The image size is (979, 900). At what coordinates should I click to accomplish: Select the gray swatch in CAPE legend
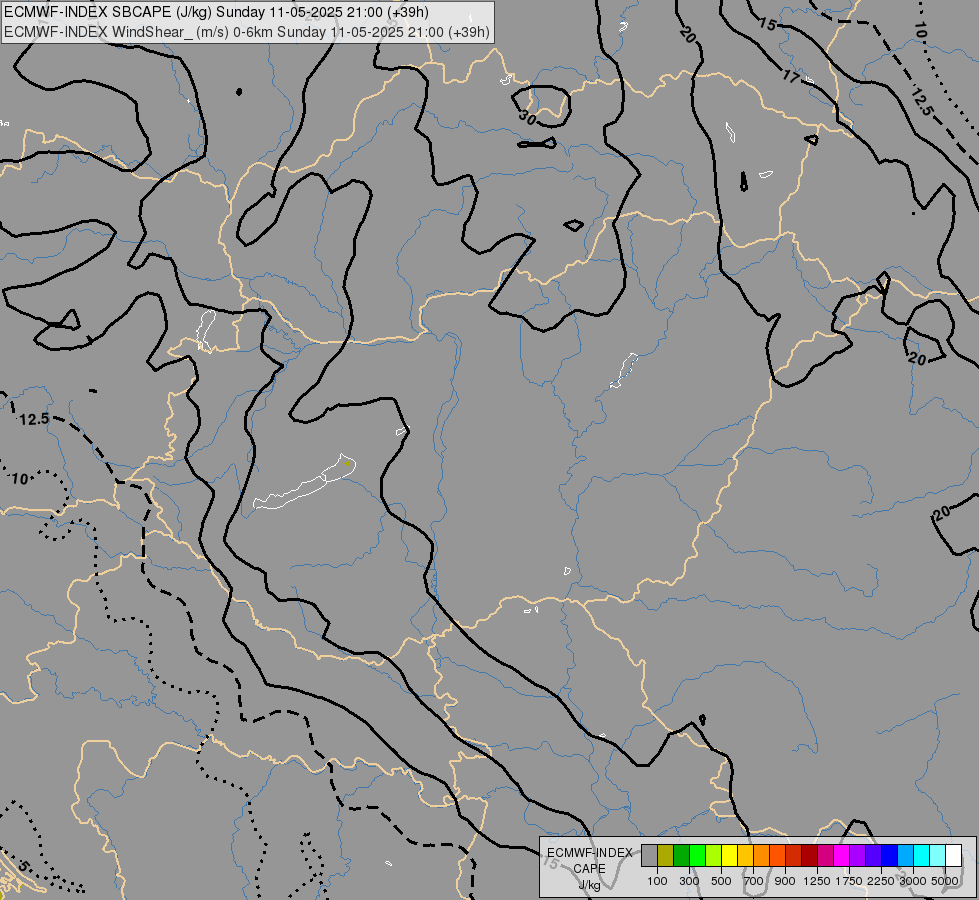649,855
